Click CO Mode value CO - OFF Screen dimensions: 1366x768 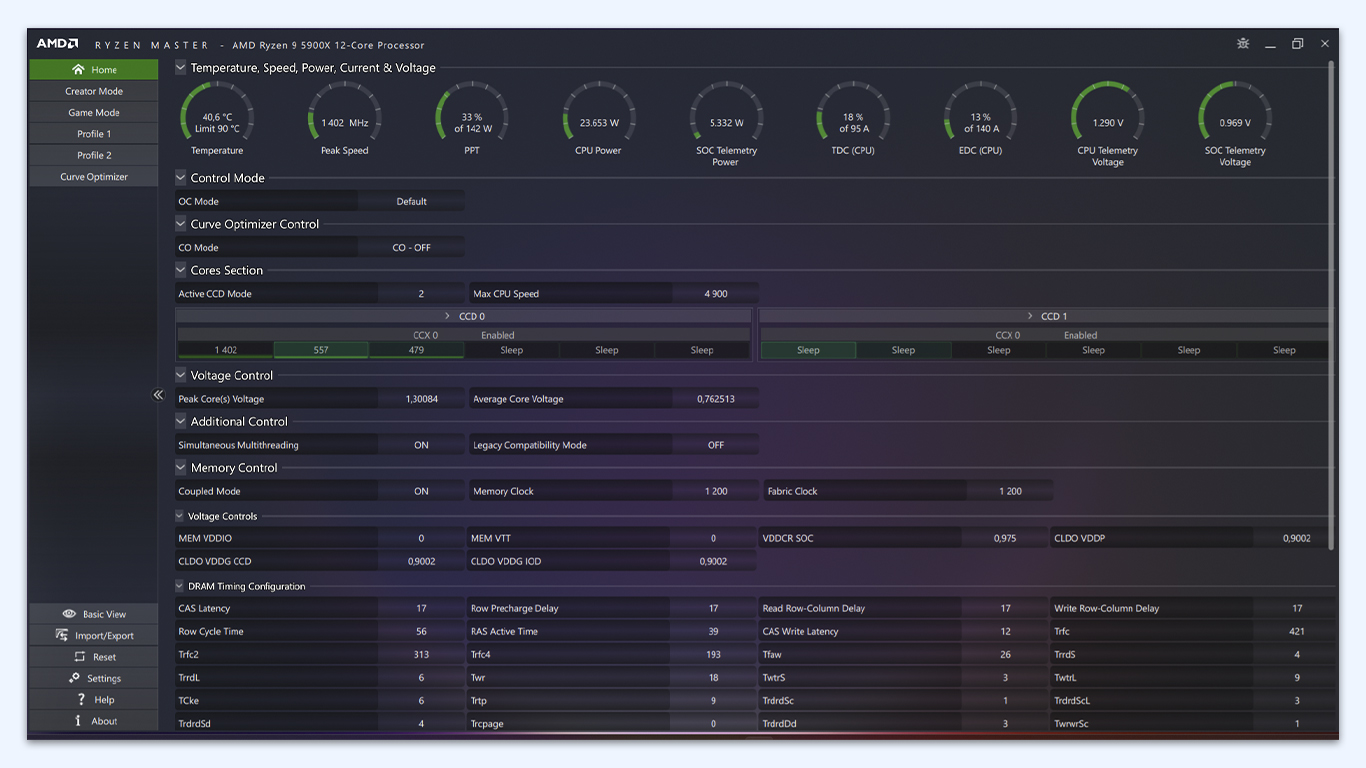coord(411,248)
